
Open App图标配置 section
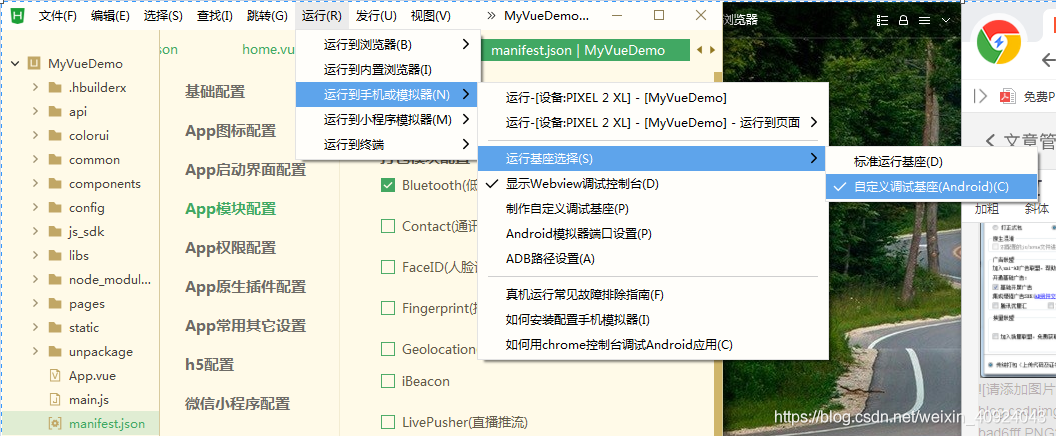click(x=231, y=131)
